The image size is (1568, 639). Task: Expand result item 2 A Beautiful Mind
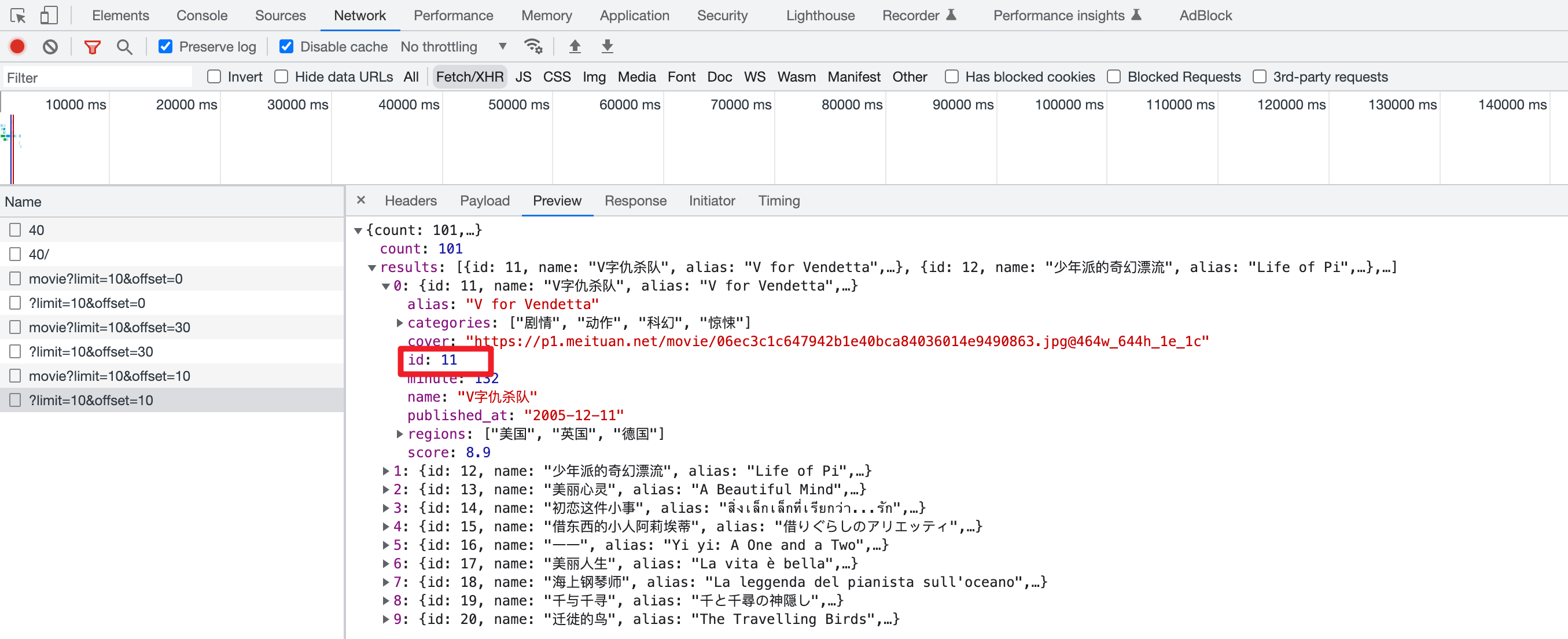pos(386,489)
